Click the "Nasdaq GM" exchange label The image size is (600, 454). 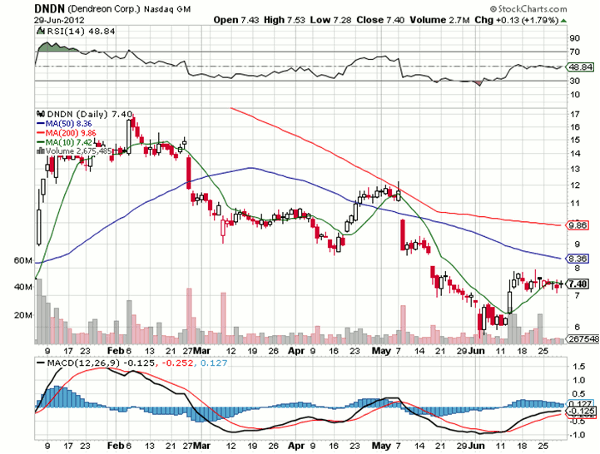pos(167,9)
